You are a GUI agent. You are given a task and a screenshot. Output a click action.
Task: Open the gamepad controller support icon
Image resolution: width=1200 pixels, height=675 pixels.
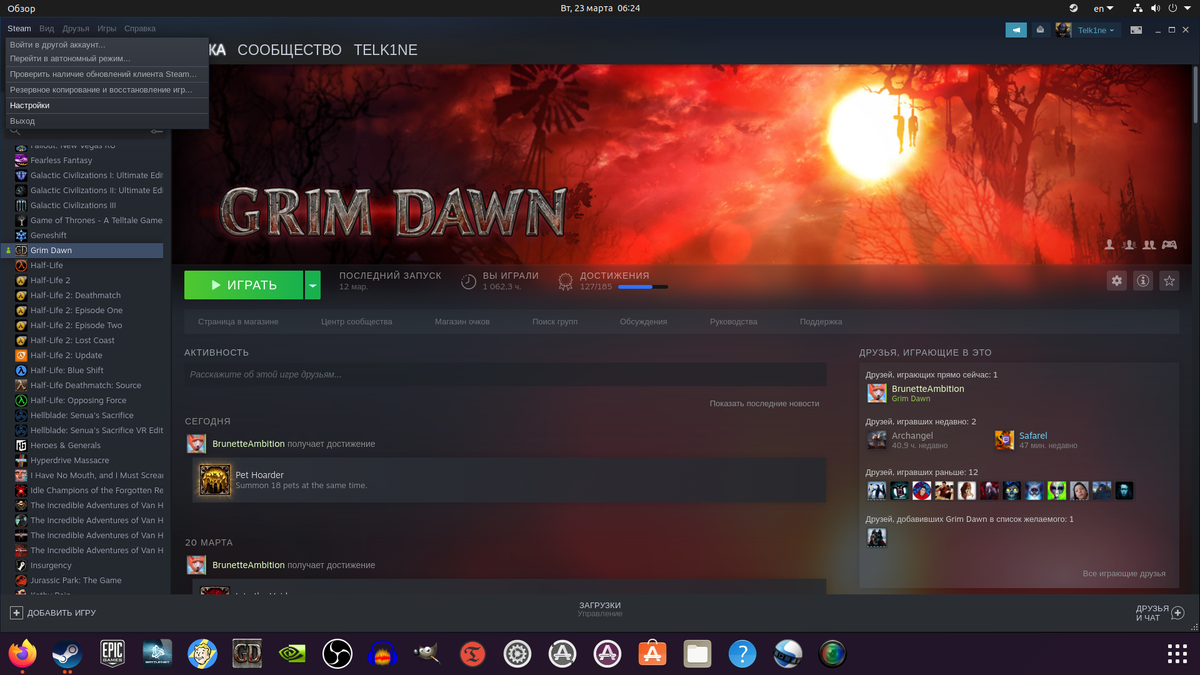click(x=1168, y=244)
